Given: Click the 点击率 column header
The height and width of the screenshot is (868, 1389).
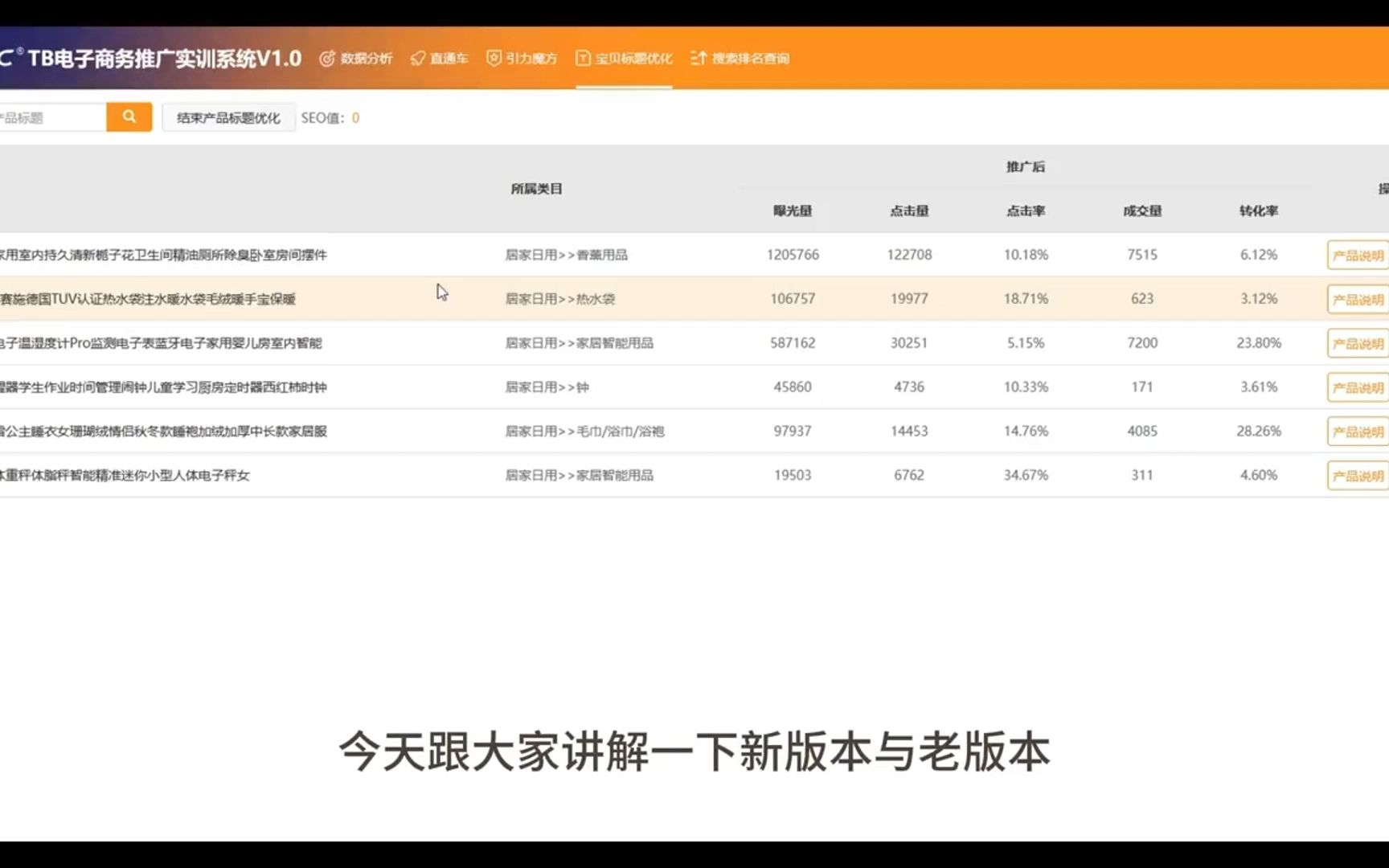Looking at the screenshot, I should coord(1026,211).
